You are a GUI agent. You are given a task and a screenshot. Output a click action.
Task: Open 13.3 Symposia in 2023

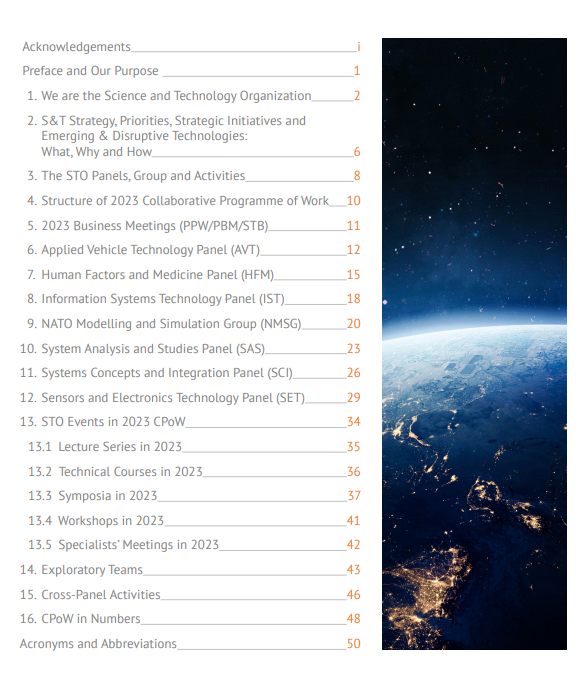click(x=194, y=496)
